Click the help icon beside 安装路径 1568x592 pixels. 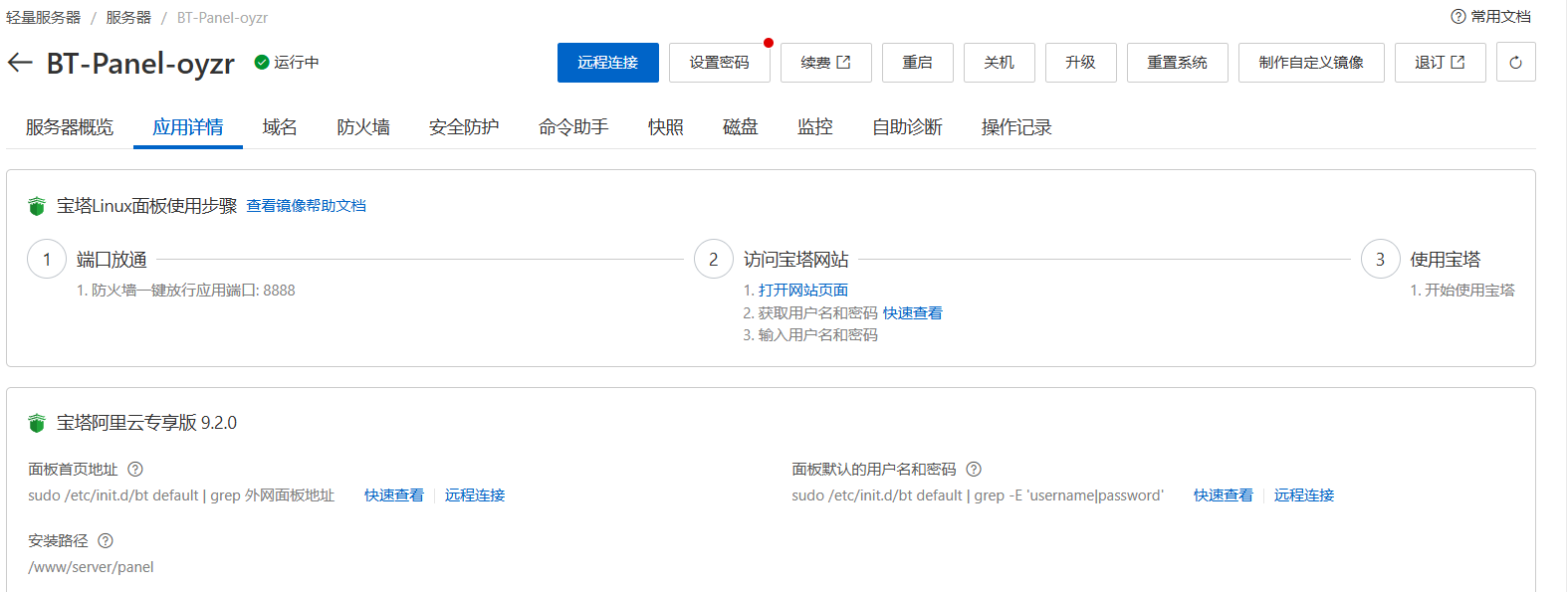pyautogui.click(x=106, y=541)
